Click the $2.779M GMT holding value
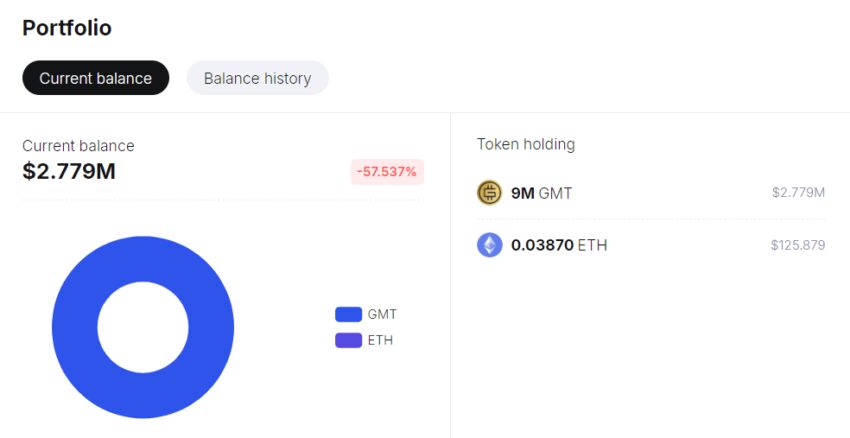850x438 pixels. tap(798, 192)
